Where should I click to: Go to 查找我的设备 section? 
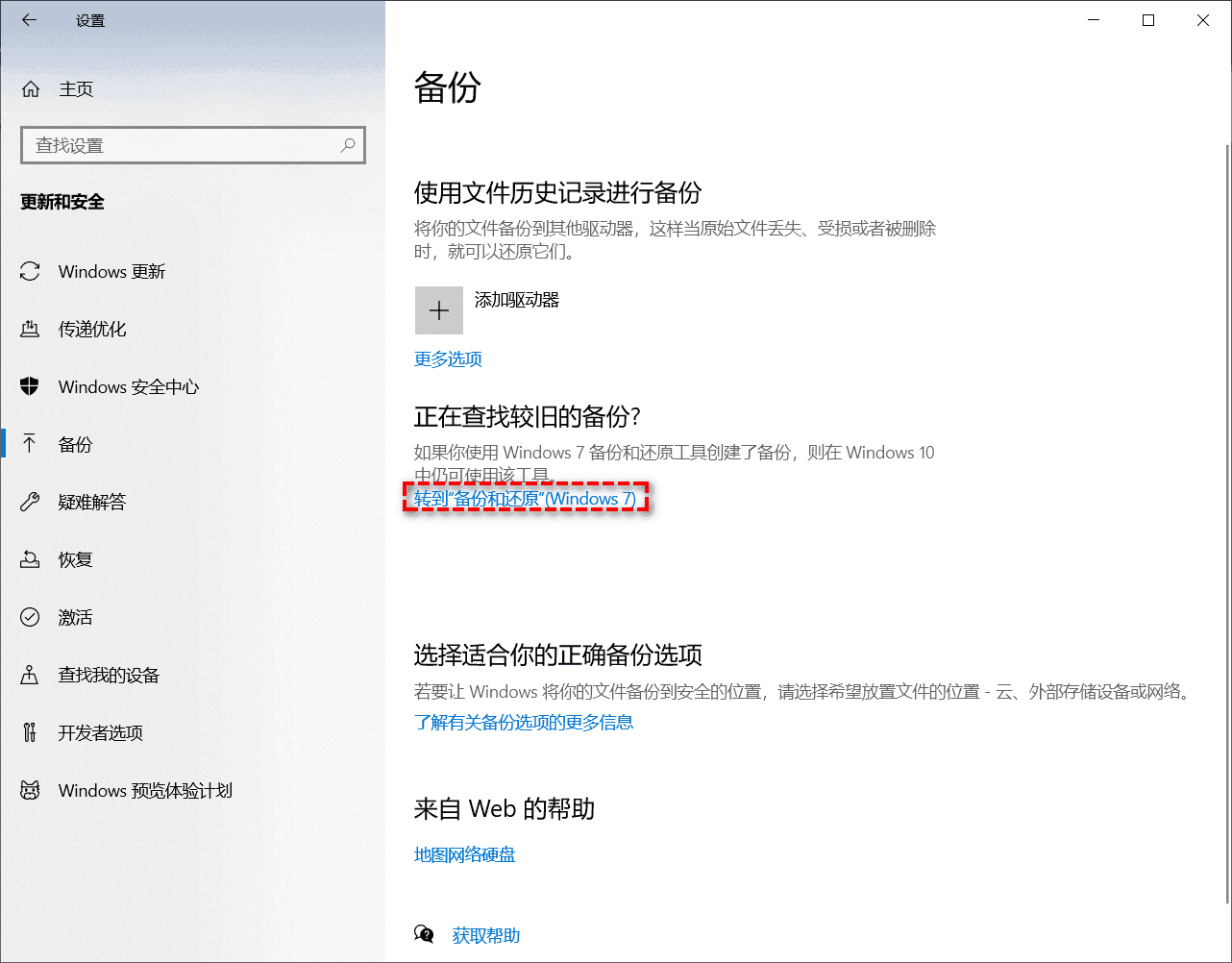pyautogui.click(x=109, y=676)
